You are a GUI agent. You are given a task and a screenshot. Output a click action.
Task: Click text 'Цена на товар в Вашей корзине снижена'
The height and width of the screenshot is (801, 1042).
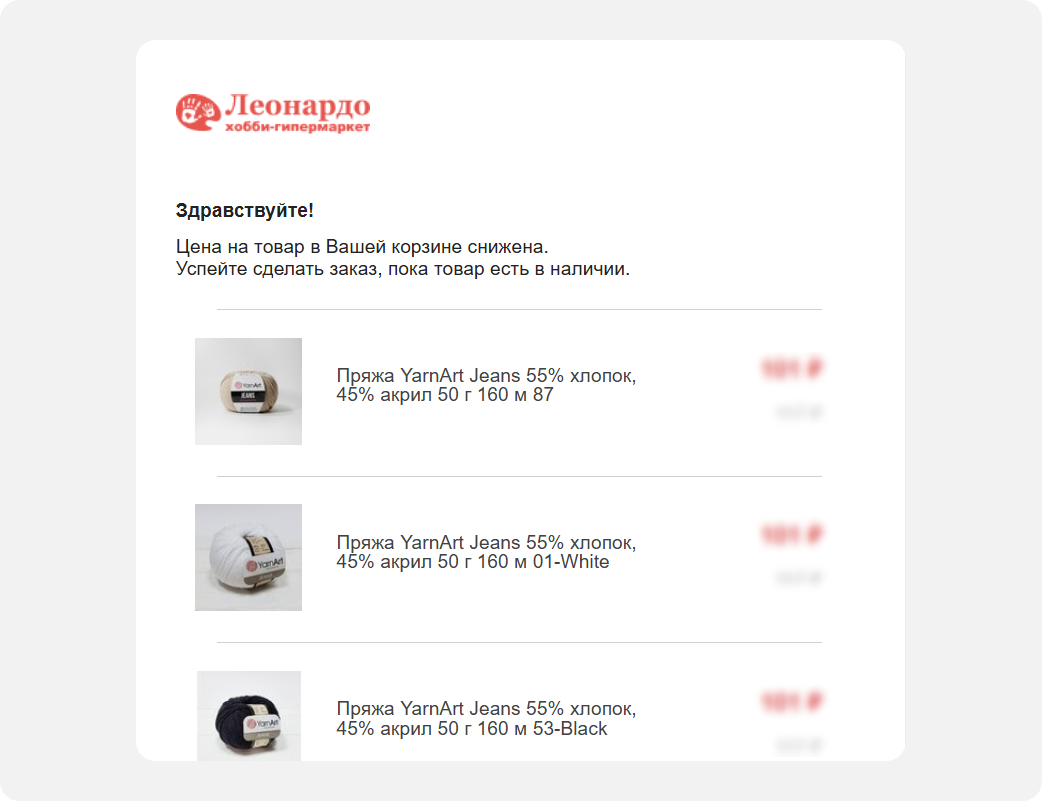pos(362,247)
